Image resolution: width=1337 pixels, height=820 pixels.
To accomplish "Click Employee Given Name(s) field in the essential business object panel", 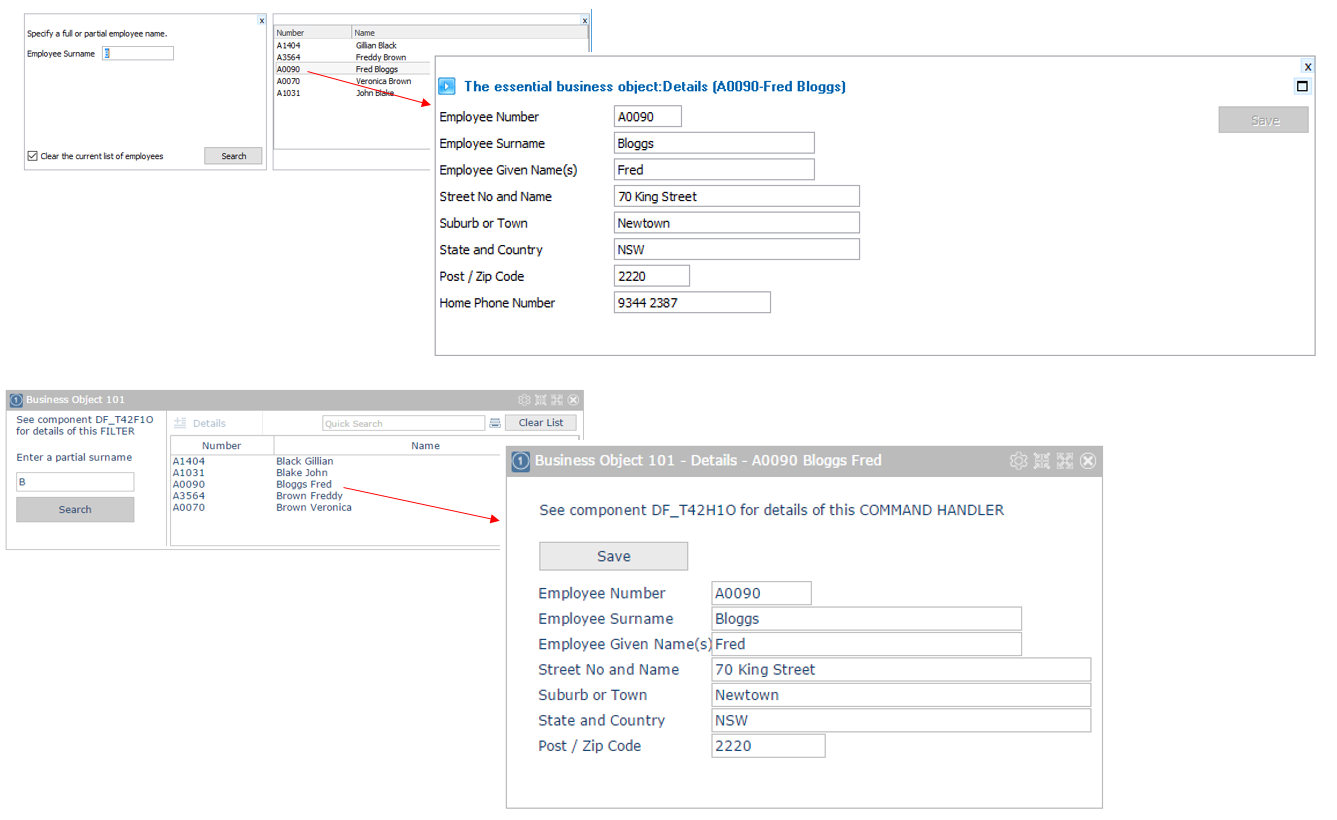I will pos(714,170).
